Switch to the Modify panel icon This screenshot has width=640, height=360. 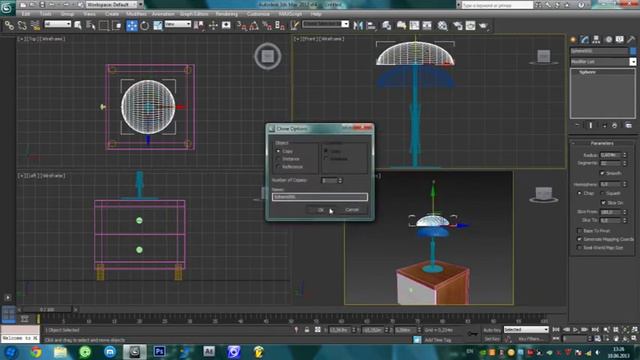coord(585,39)
